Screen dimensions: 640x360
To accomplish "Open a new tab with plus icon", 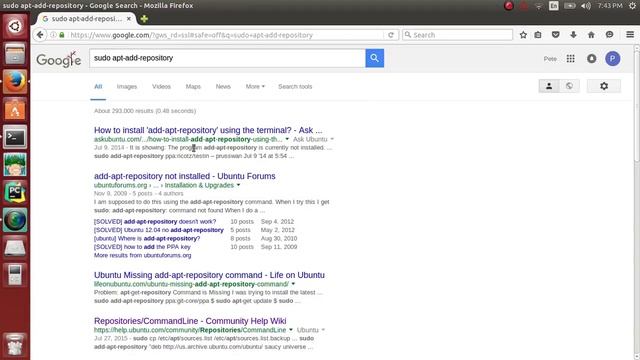I will point(144,19).
